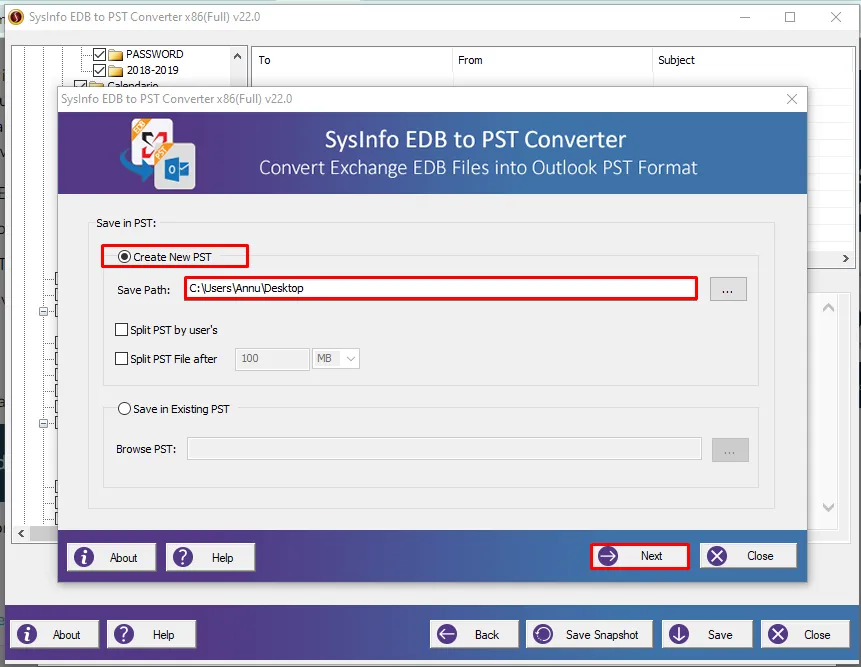
Task: Click Close in the main window bottom bar
Action: [805, 634]
